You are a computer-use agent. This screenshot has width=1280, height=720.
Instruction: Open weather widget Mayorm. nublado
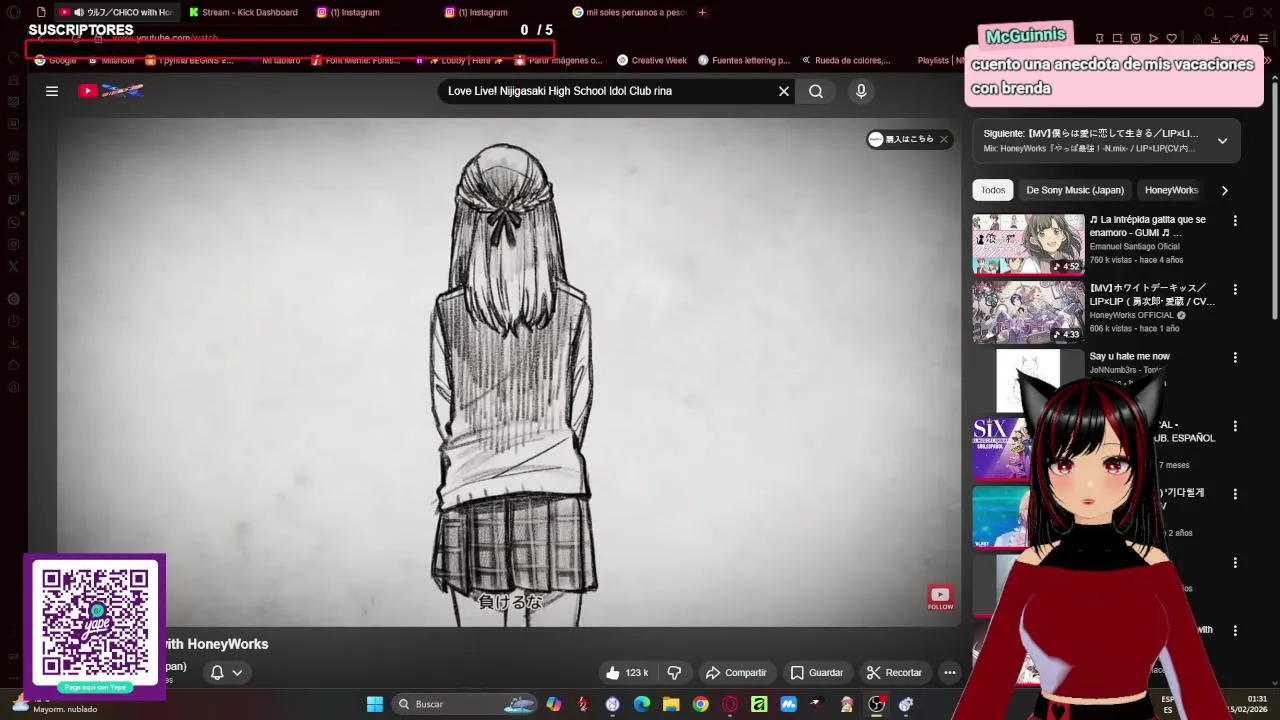tap(56, 704)
